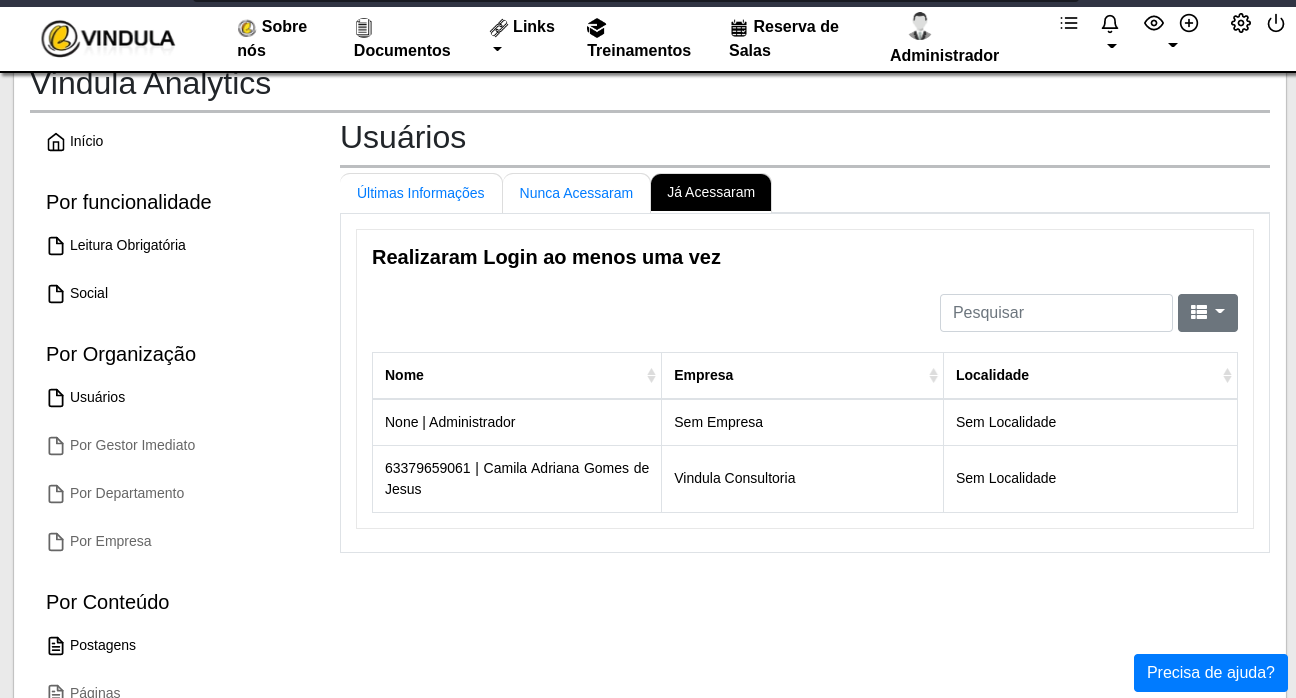This screenshot has height=698, width=1296.
Task: Open the list icon in top bar
Action: [x=1069, y=23]
